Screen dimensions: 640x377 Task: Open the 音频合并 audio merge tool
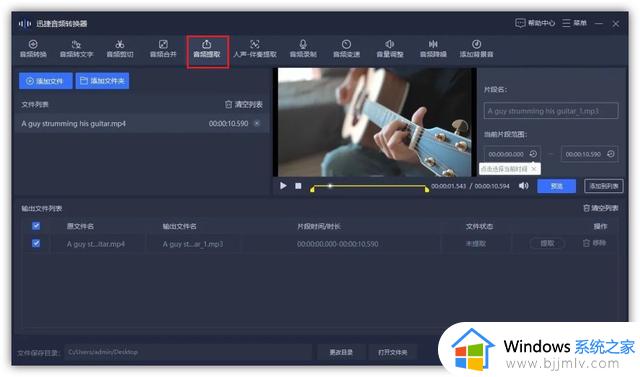163,49
